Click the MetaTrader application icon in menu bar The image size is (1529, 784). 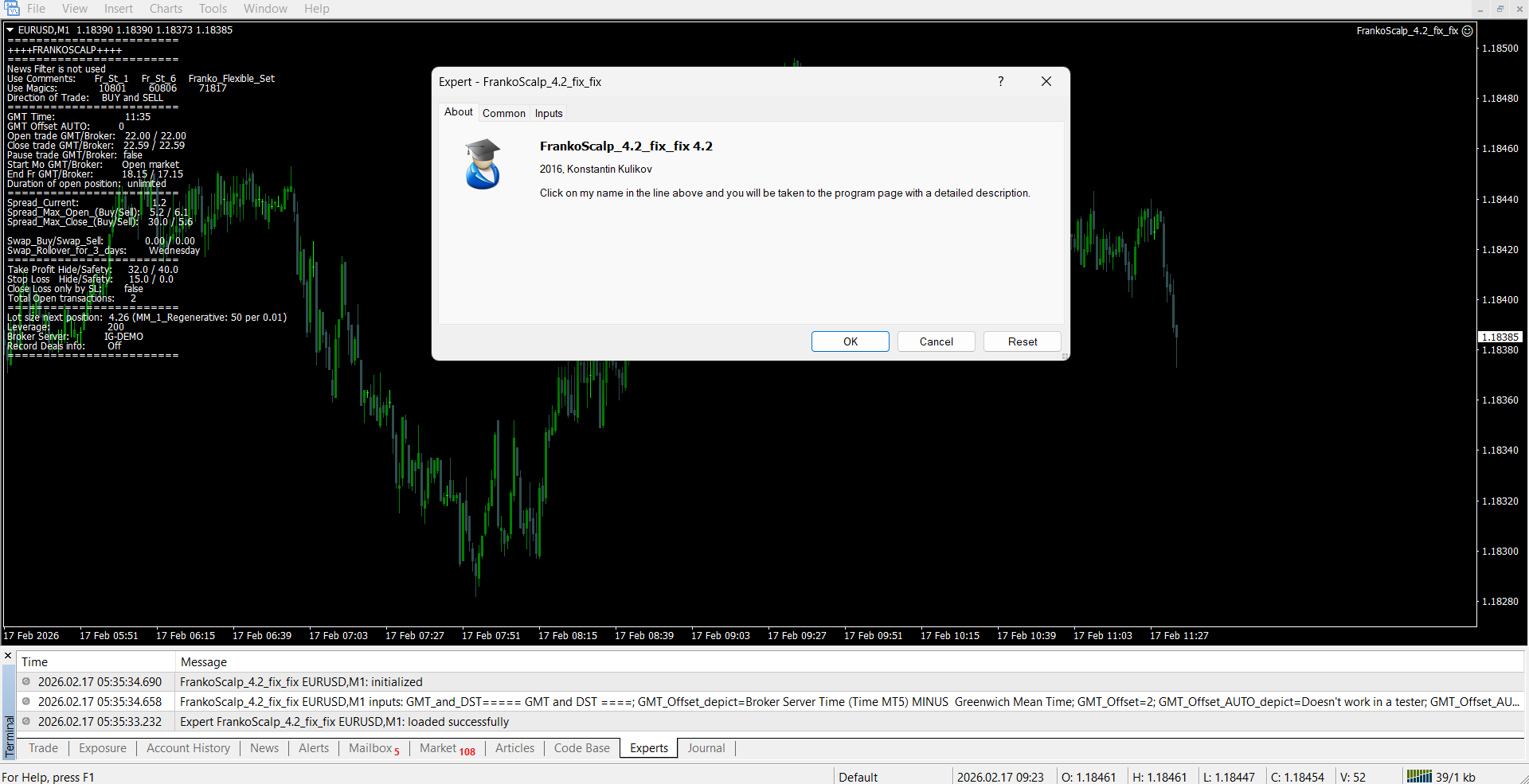(x=11, y=9)
